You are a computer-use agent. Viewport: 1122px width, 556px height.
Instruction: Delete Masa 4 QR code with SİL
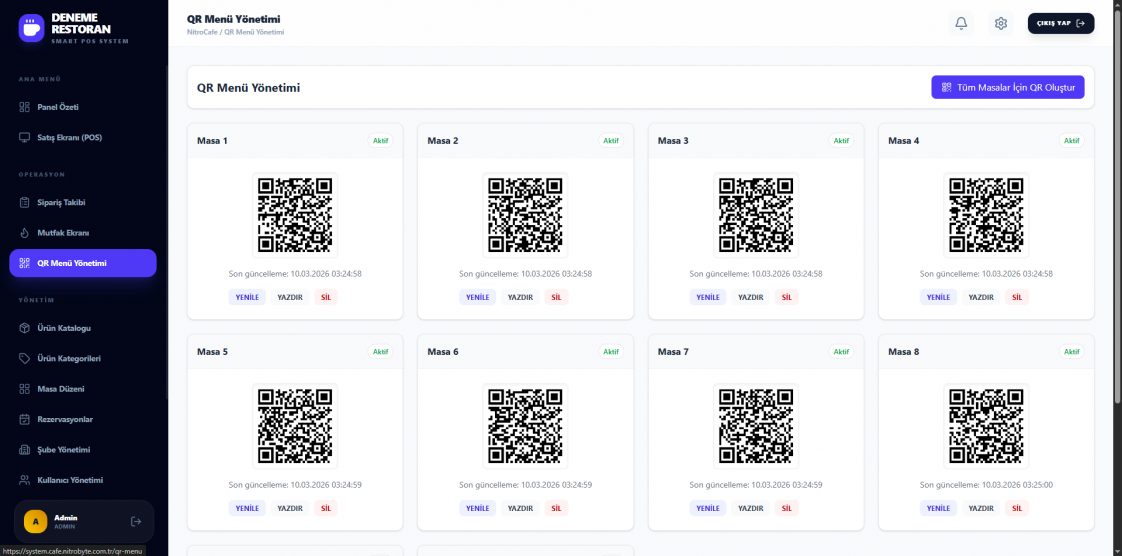point(1017,297)
